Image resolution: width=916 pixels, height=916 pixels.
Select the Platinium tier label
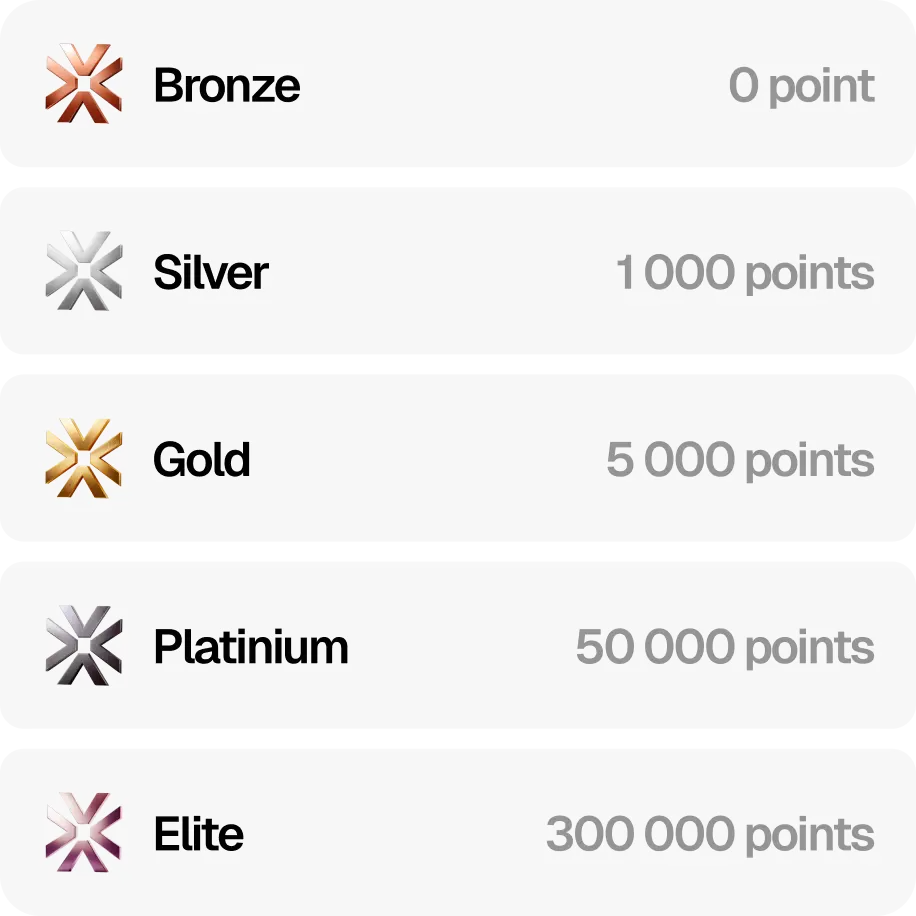pyautogui.click(x=251, y=647)
